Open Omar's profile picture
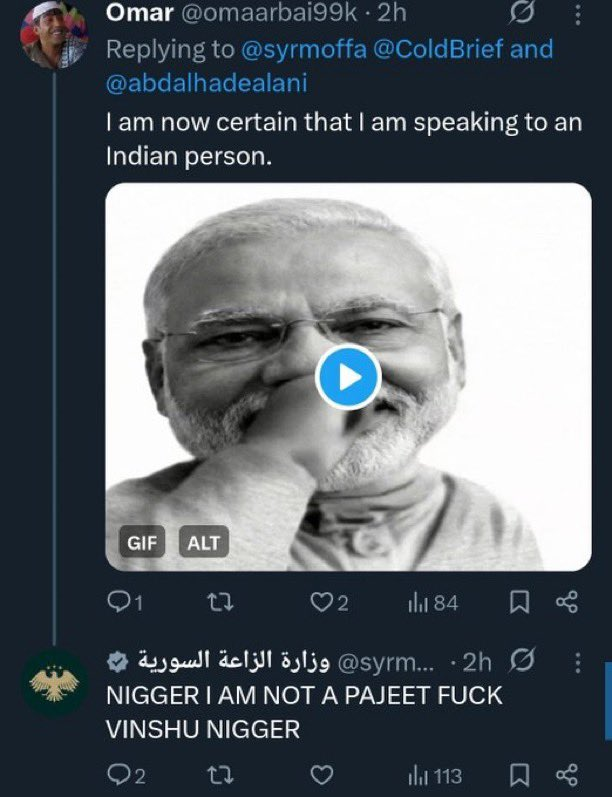Image resolution: width=612 pixels, height=797 pixels. point(54,35)
